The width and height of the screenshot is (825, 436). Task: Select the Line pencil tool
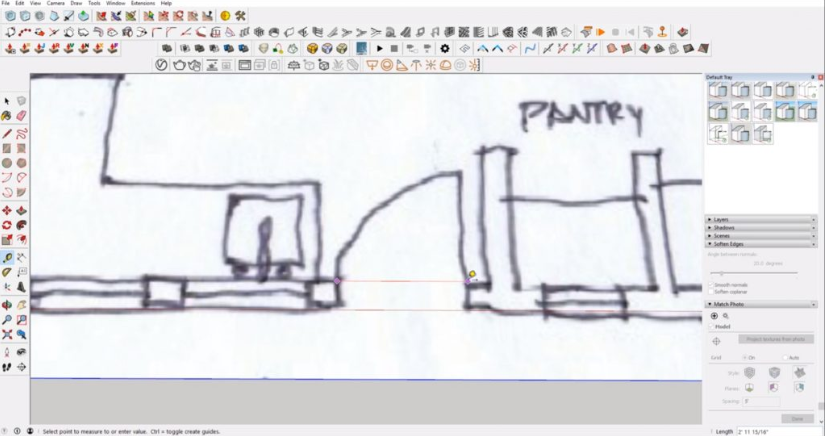pyautogui.click(x=7, y=134)
